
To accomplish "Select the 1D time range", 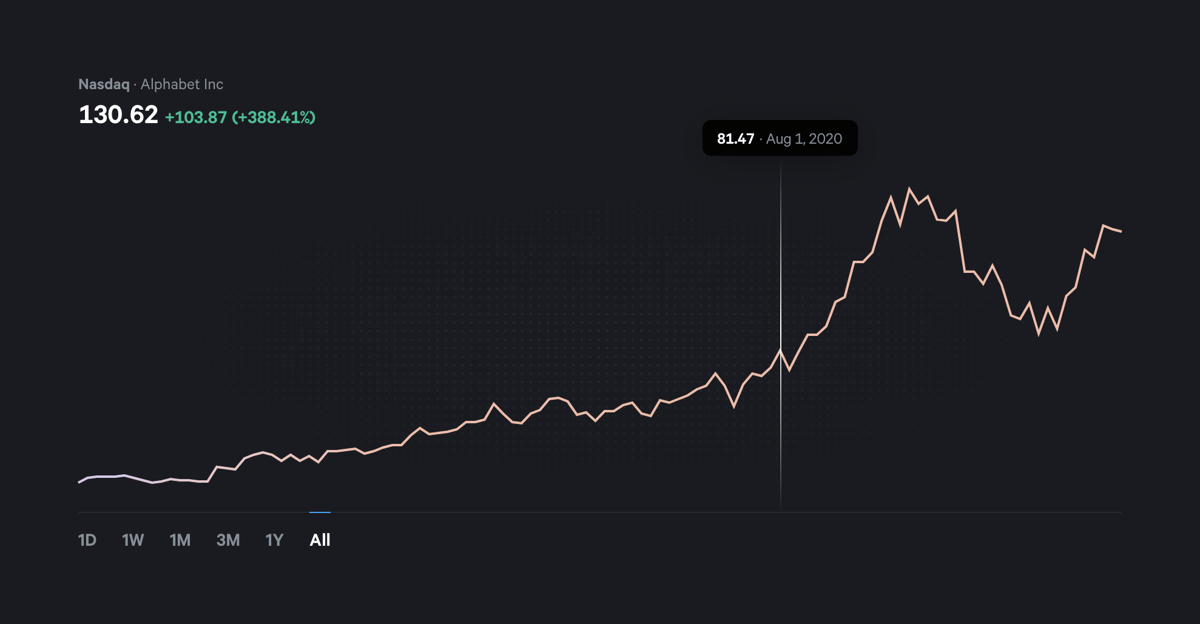I will tap(87, 539).
